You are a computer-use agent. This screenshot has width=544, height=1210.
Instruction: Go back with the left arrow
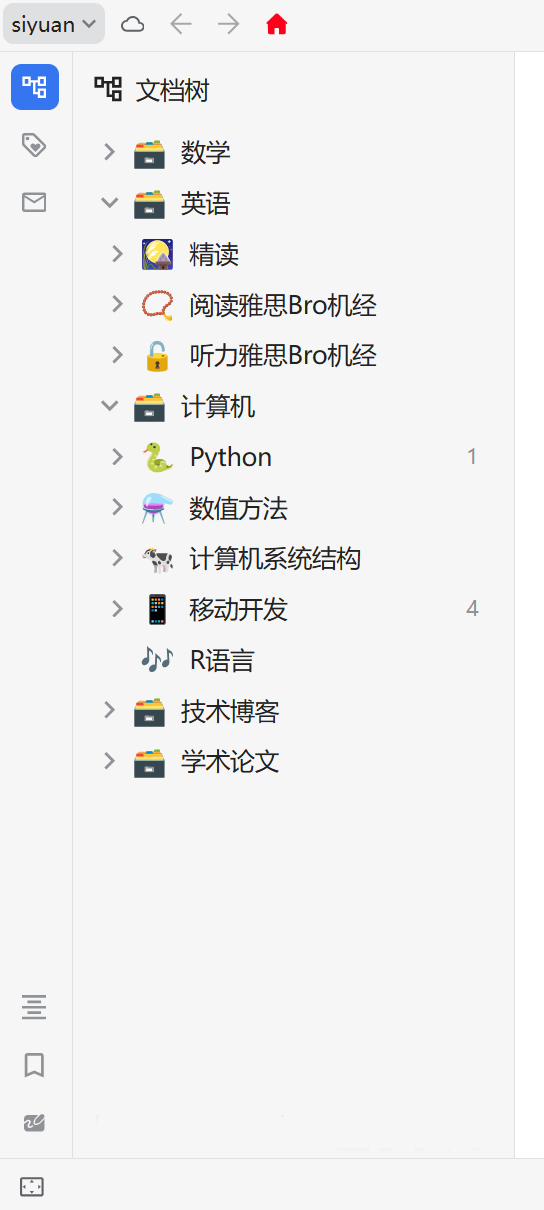pos(181,24)
